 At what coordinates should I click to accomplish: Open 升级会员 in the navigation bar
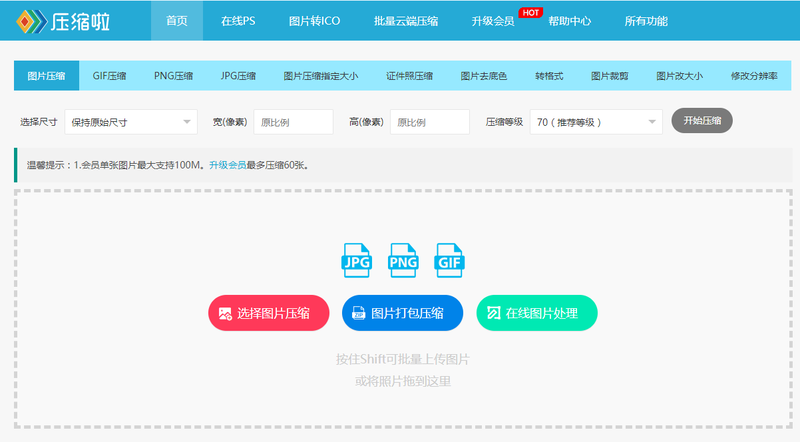pos(492,21)
